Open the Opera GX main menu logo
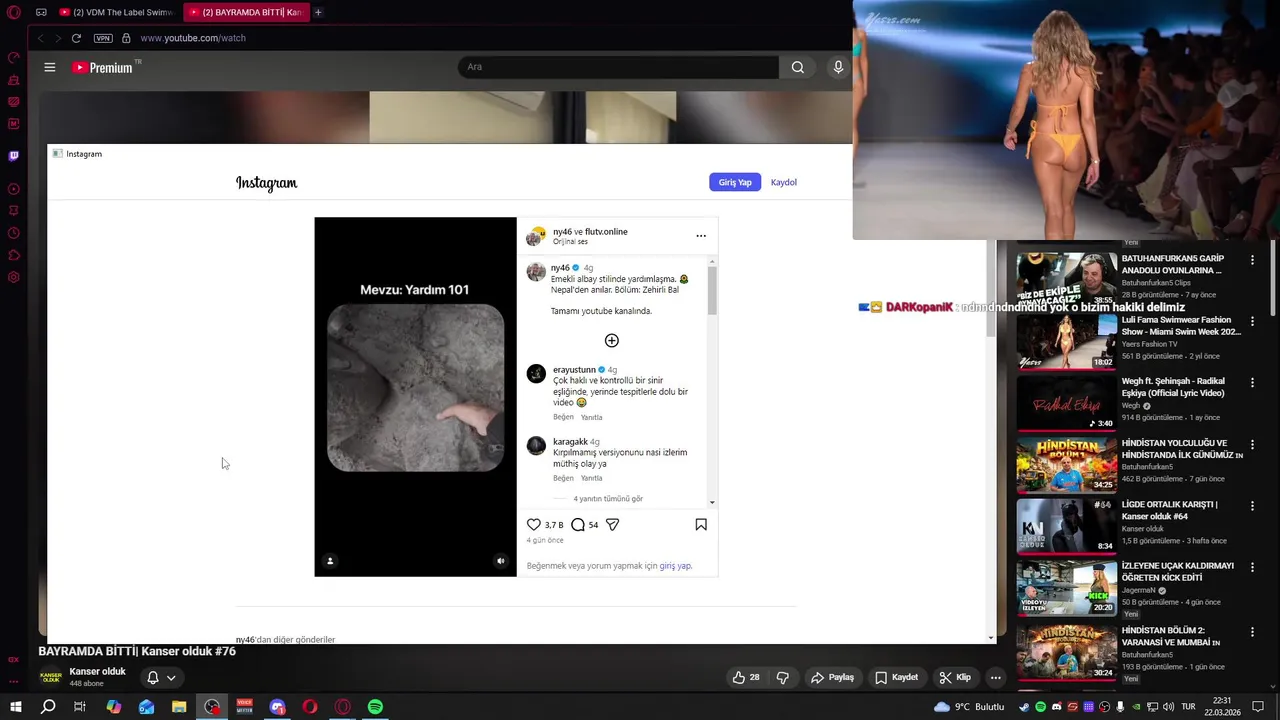Viewport: 1280px width, 720px height. (14, 12)
